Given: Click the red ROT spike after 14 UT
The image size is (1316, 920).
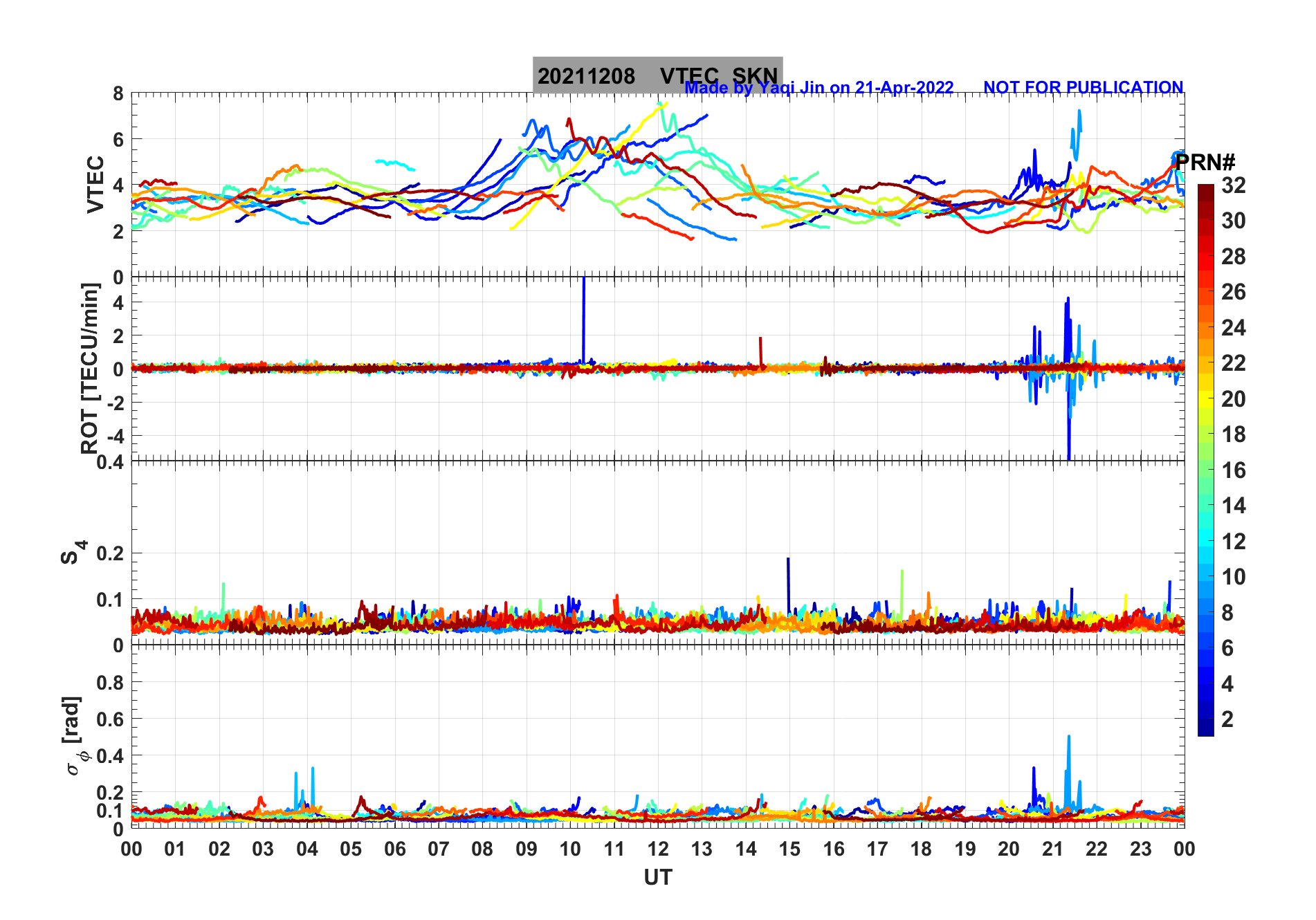Looking at the screenshot, I should [x=760, y=351].
